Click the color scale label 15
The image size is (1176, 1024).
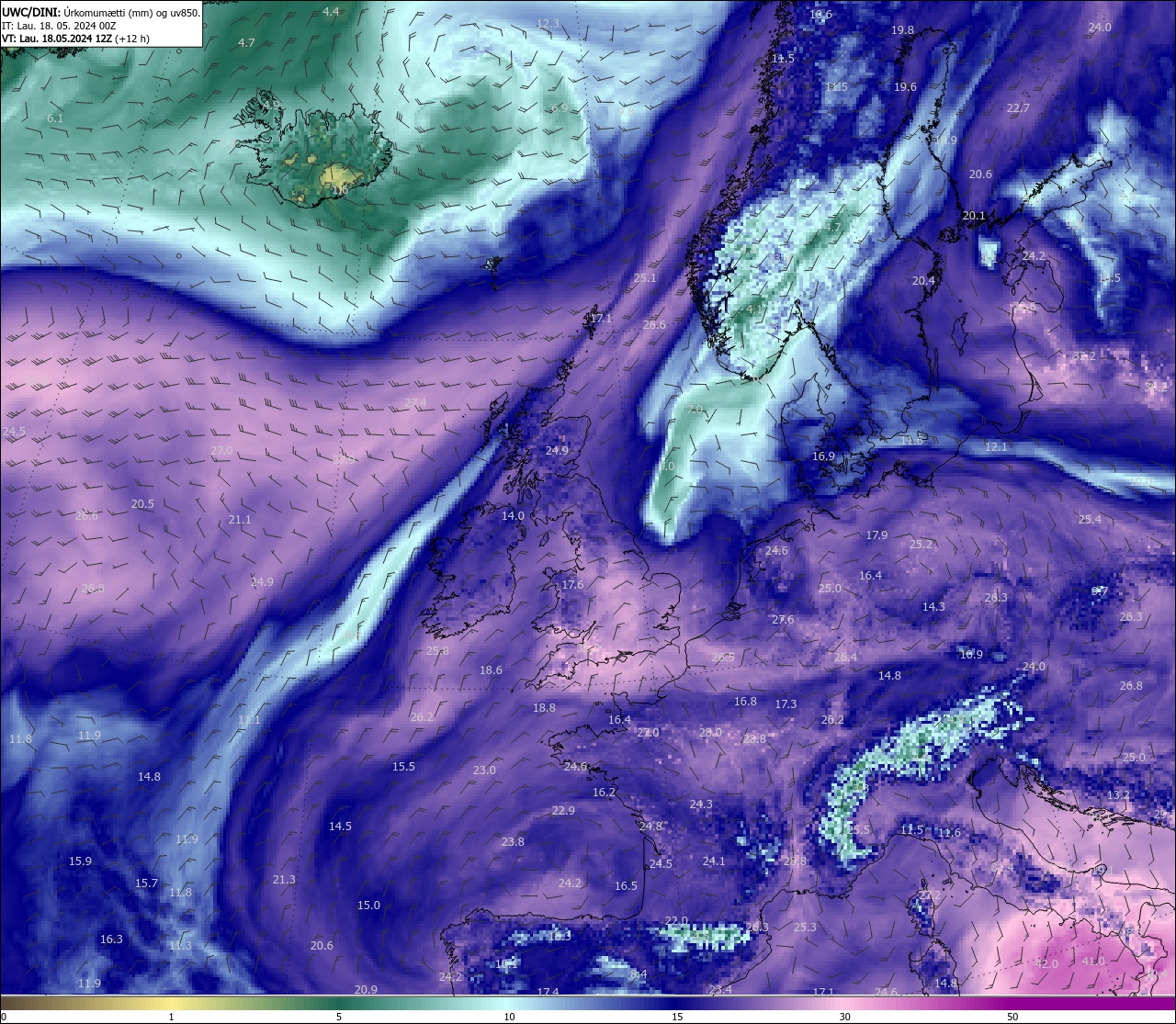click(x=676, y=1017)
